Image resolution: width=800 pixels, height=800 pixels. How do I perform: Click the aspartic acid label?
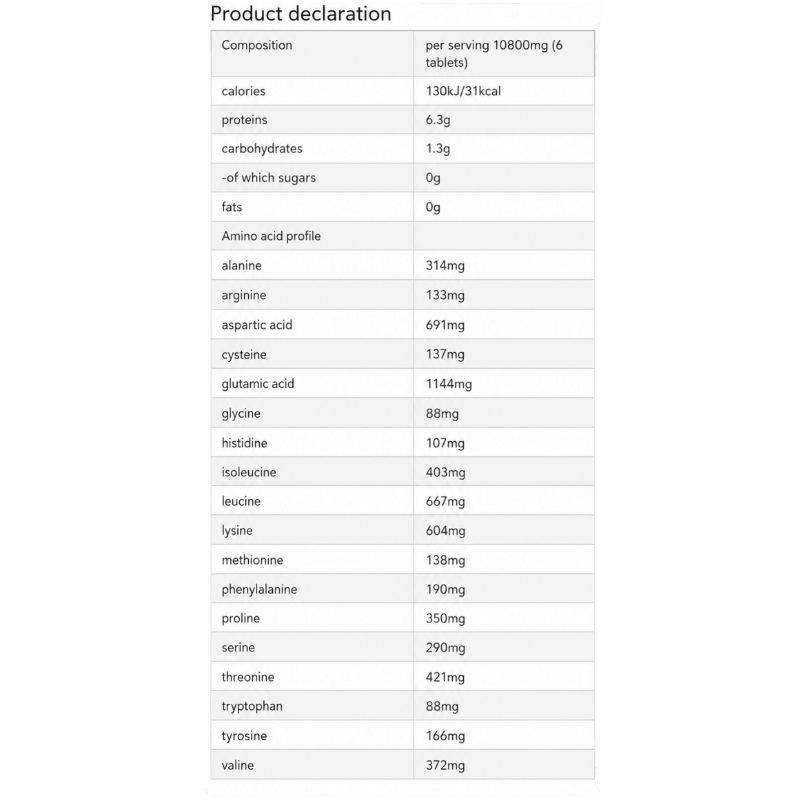coord(257,325)
